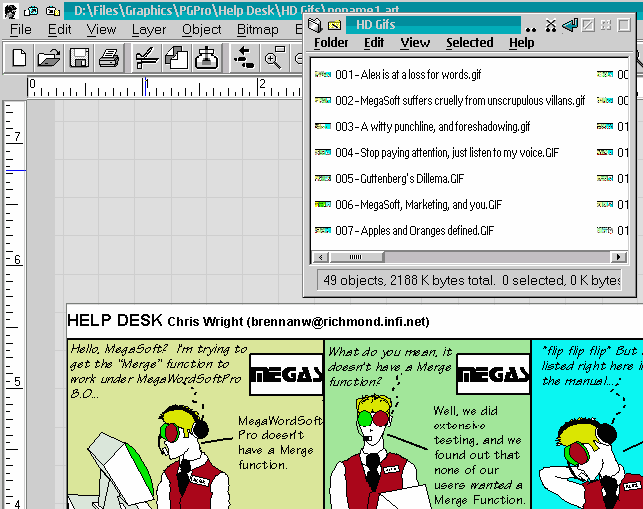Click the scroll left arrow in HD Gifs
This screenshot has height=509, width=643.
coord(321,257)
